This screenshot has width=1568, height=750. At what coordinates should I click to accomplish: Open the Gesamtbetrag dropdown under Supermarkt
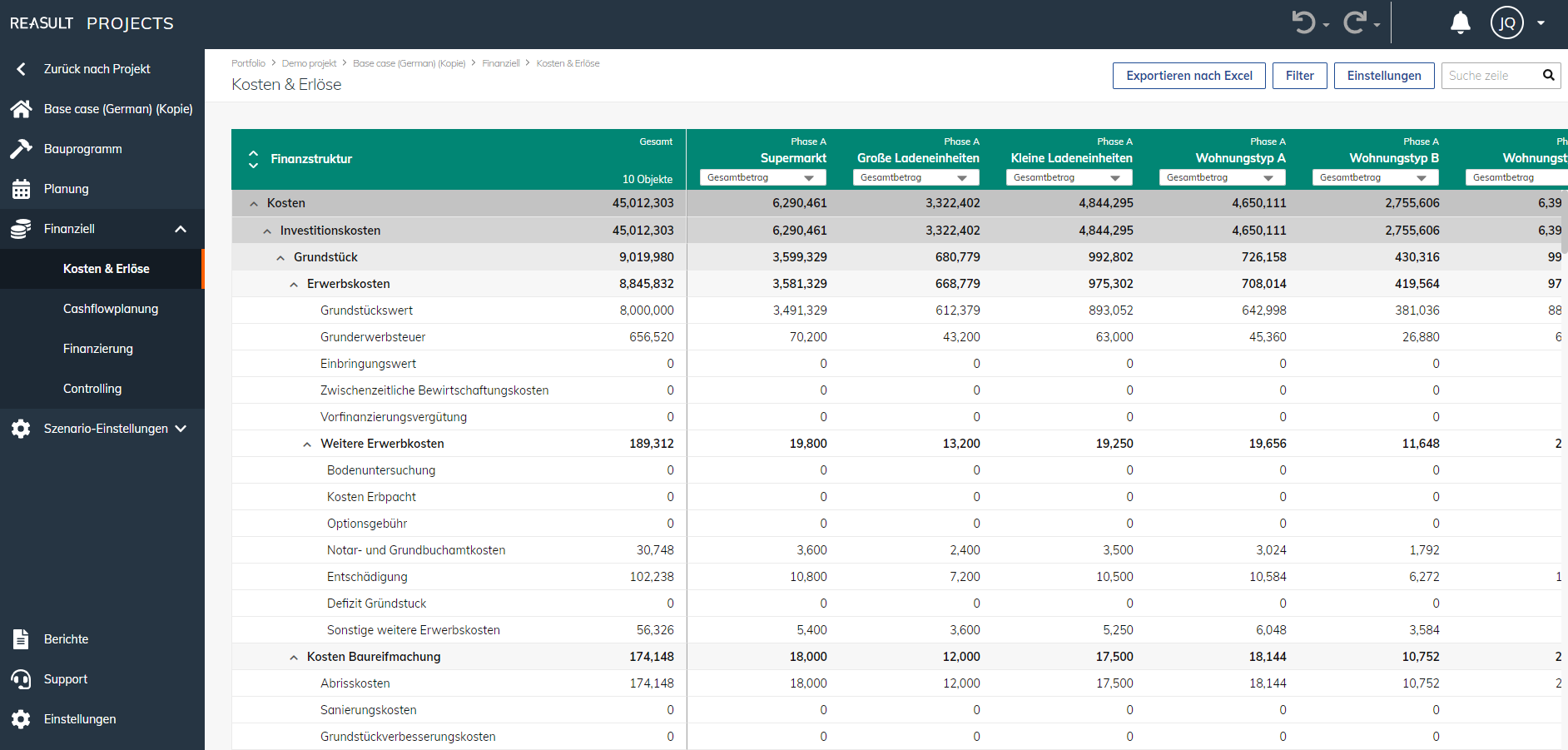(808, 176)
